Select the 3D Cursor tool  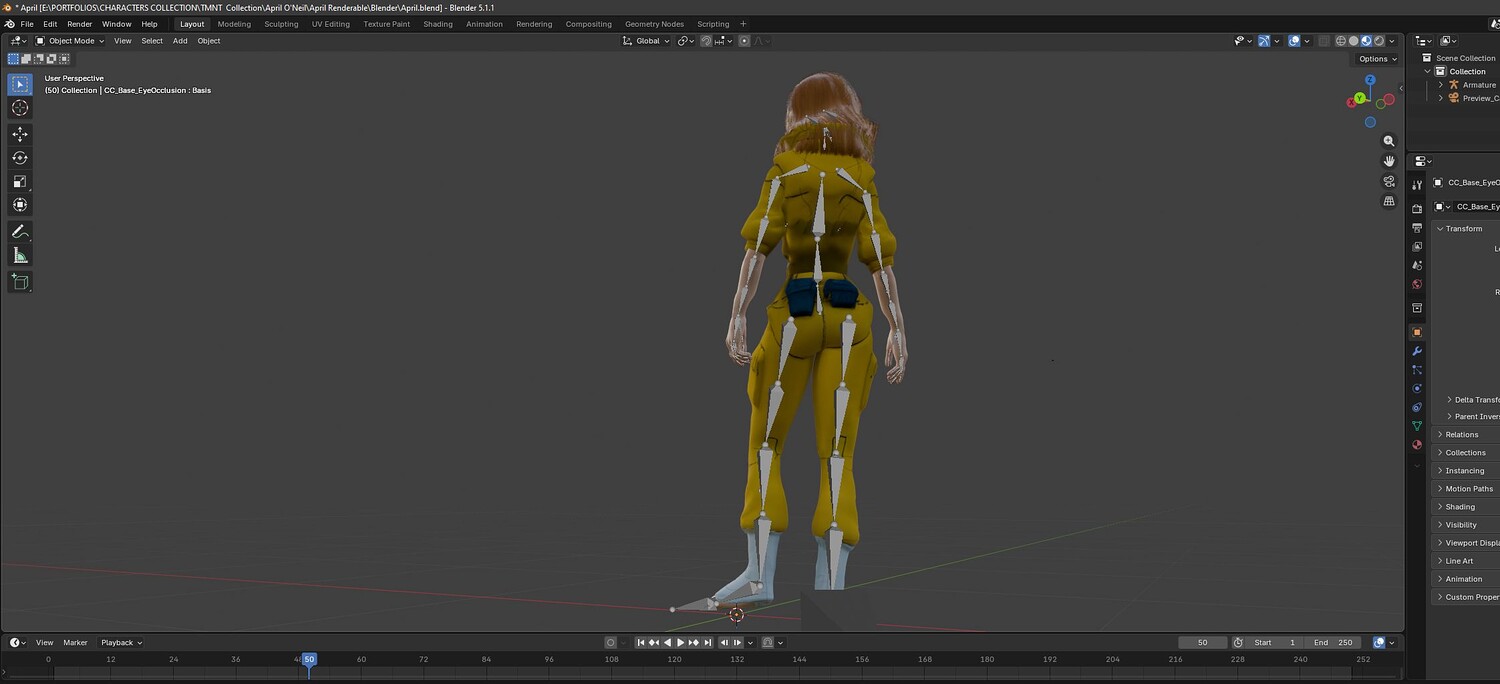[20, 108]
